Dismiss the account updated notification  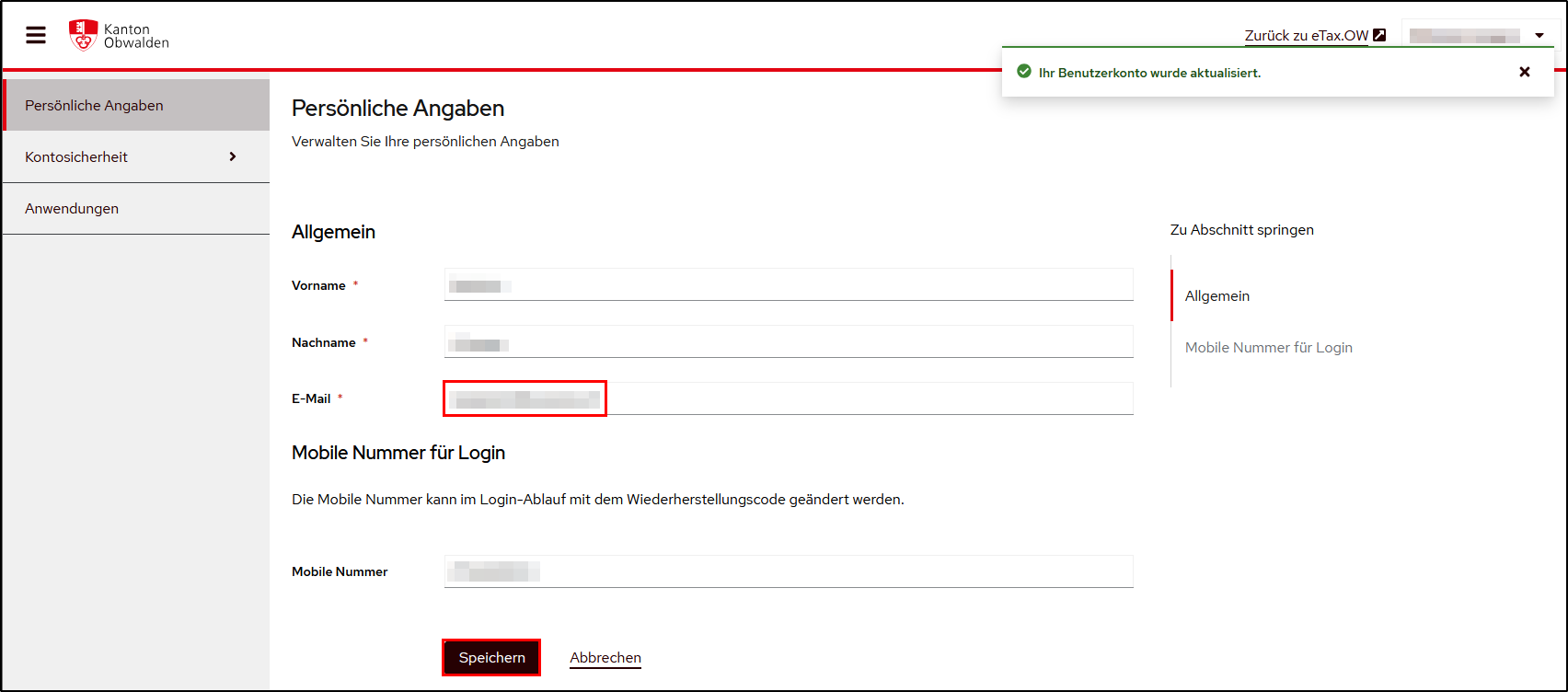1525,72
